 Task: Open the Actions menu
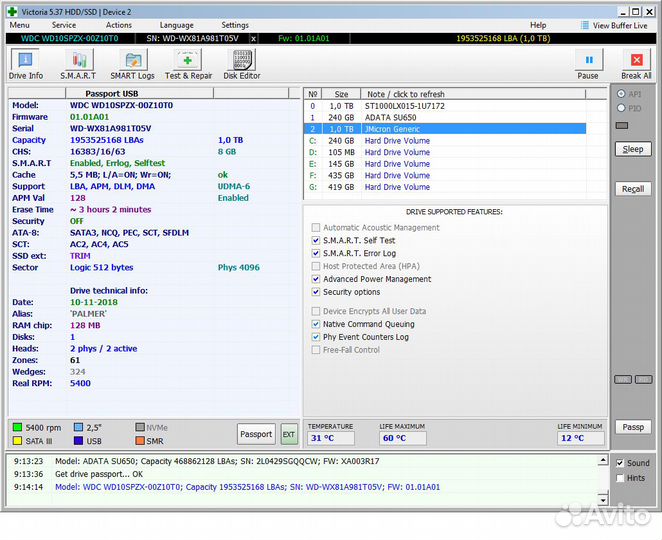tap(118, 25)
